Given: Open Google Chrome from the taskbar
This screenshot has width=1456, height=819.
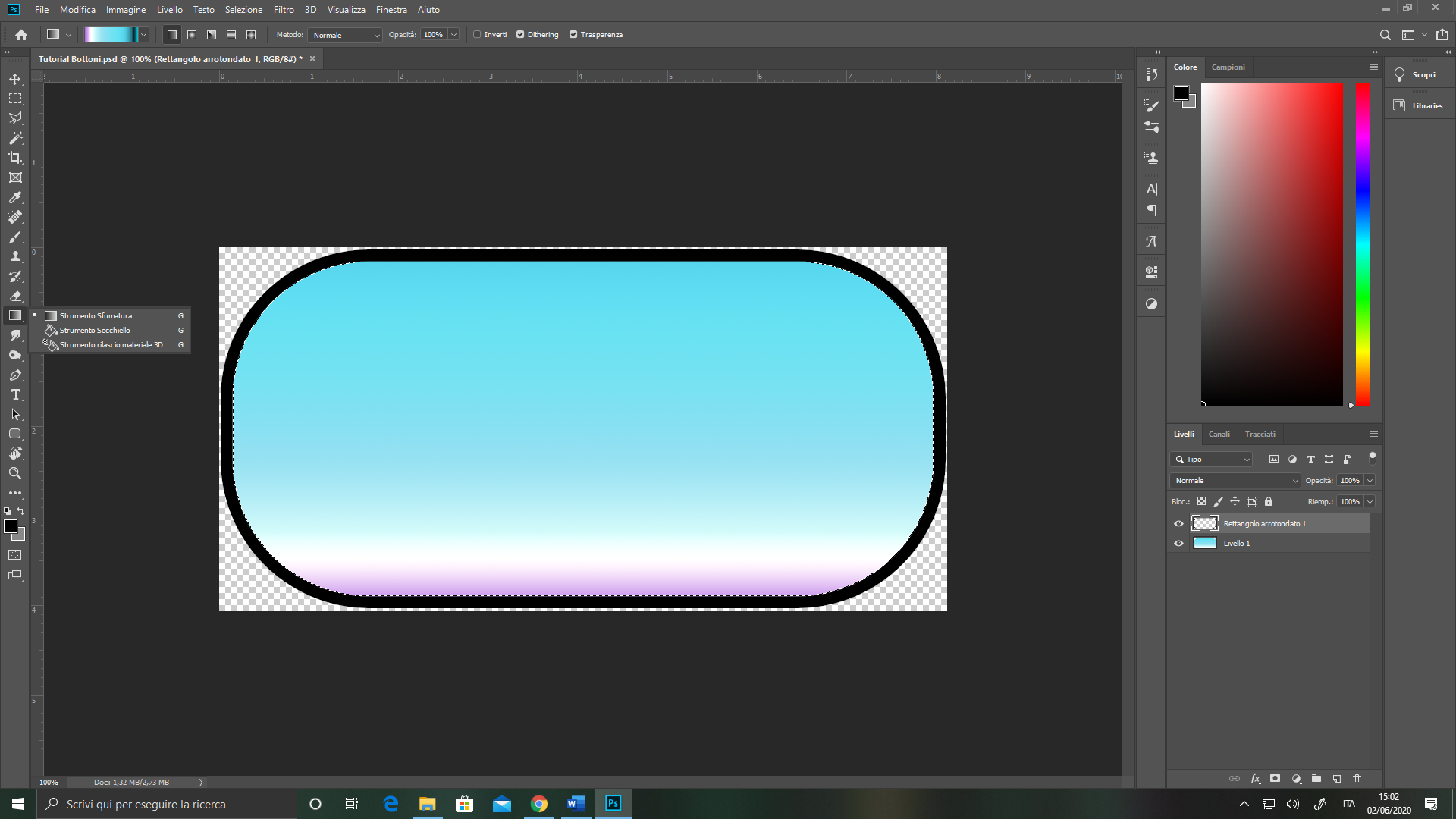Looking at the screenshot, I should (x=539, y=804).
